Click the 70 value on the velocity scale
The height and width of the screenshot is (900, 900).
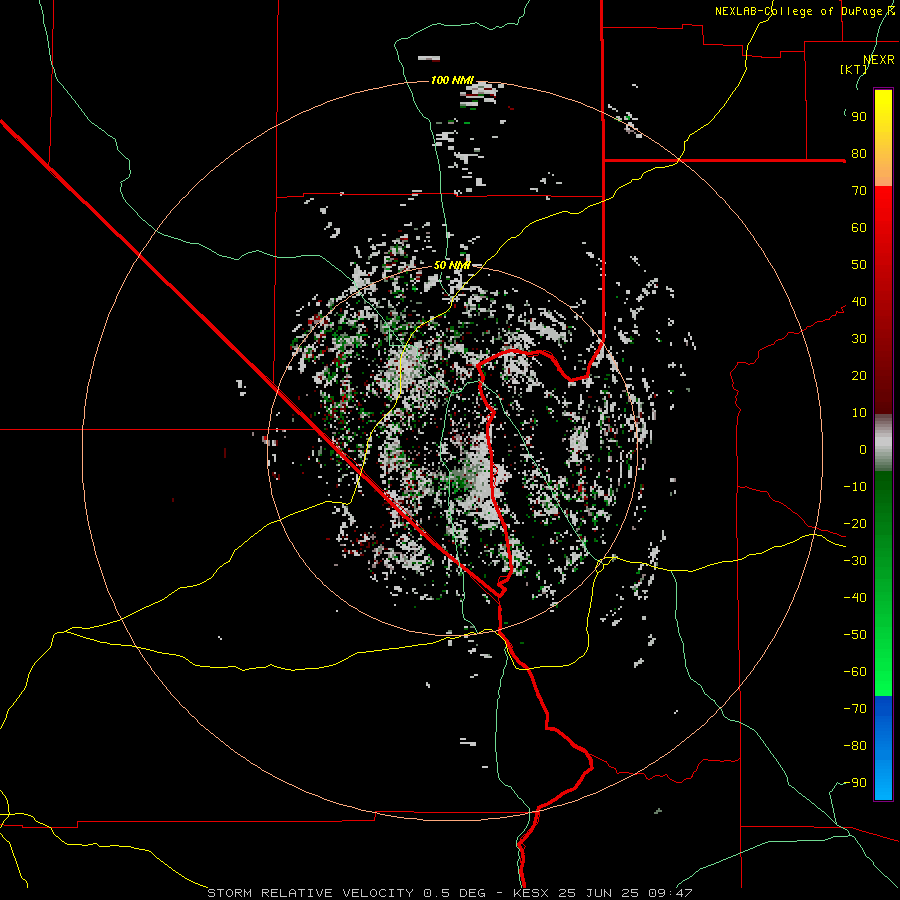click(x=859, y=191)
